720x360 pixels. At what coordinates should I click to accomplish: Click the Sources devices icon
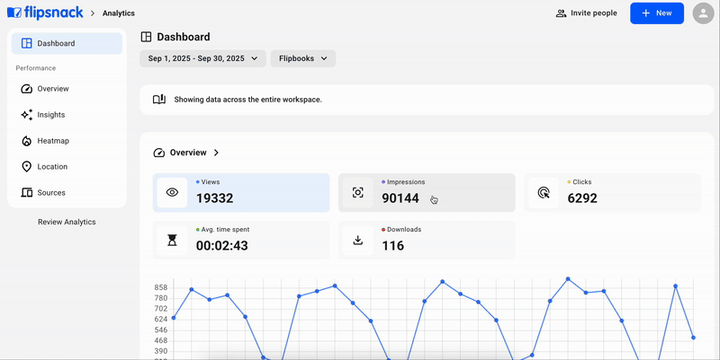(x=27, y=193)
